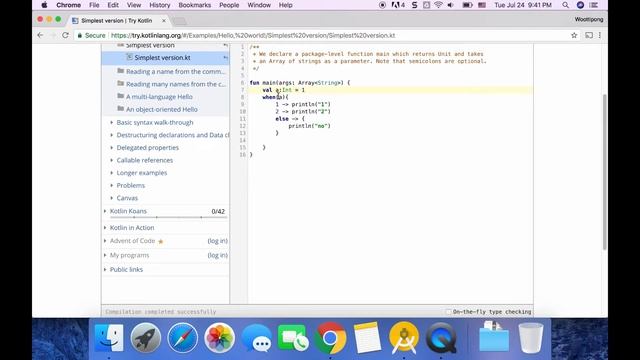The height and width of the screenshot is (360, 640).
Task: Open Launchpad rocket in the dock
Action: pos(146,338)
